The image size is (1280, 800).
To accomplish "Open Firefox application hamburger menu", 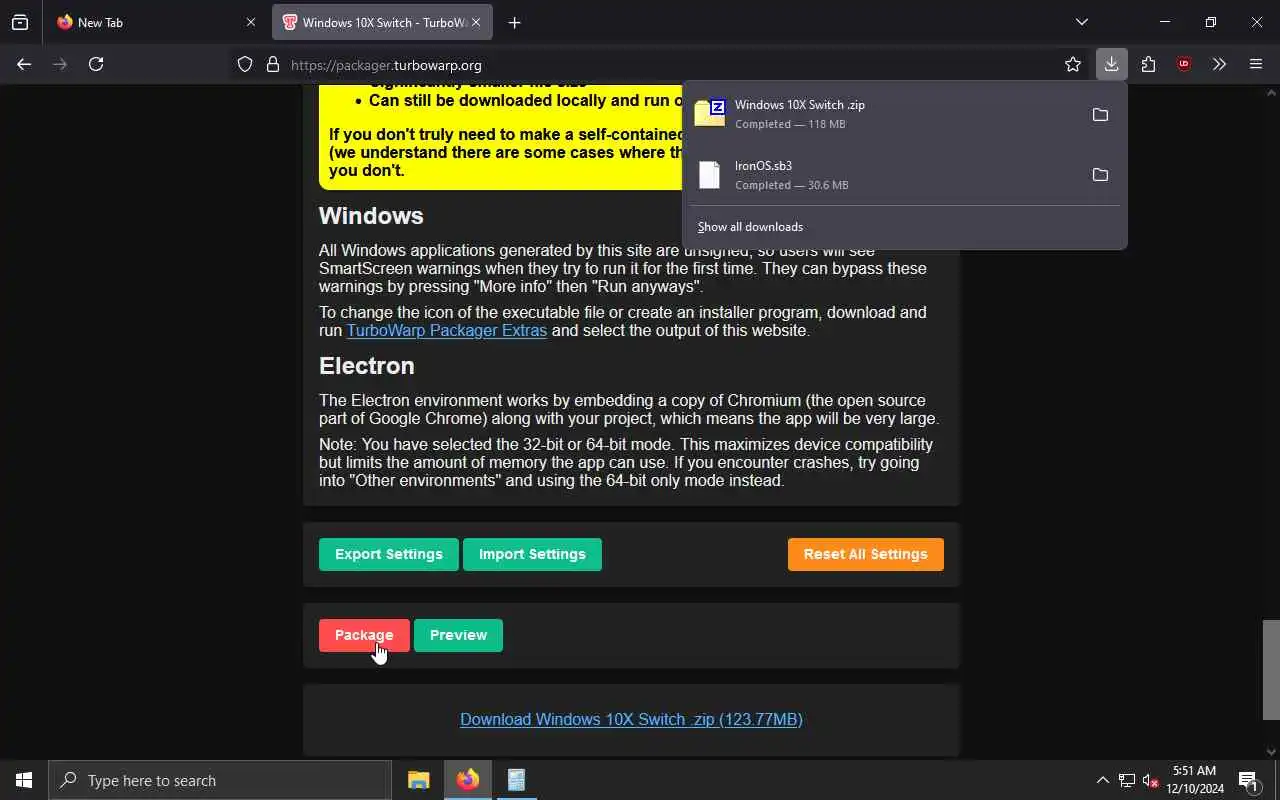I will tap(1256, 64).
